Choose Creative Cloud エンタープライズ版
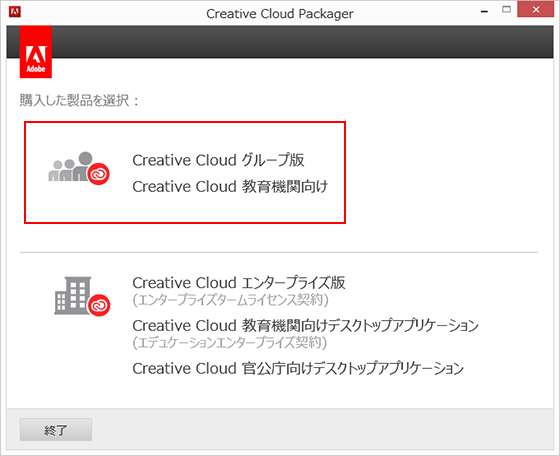560x456 pixels. (239, 282)
